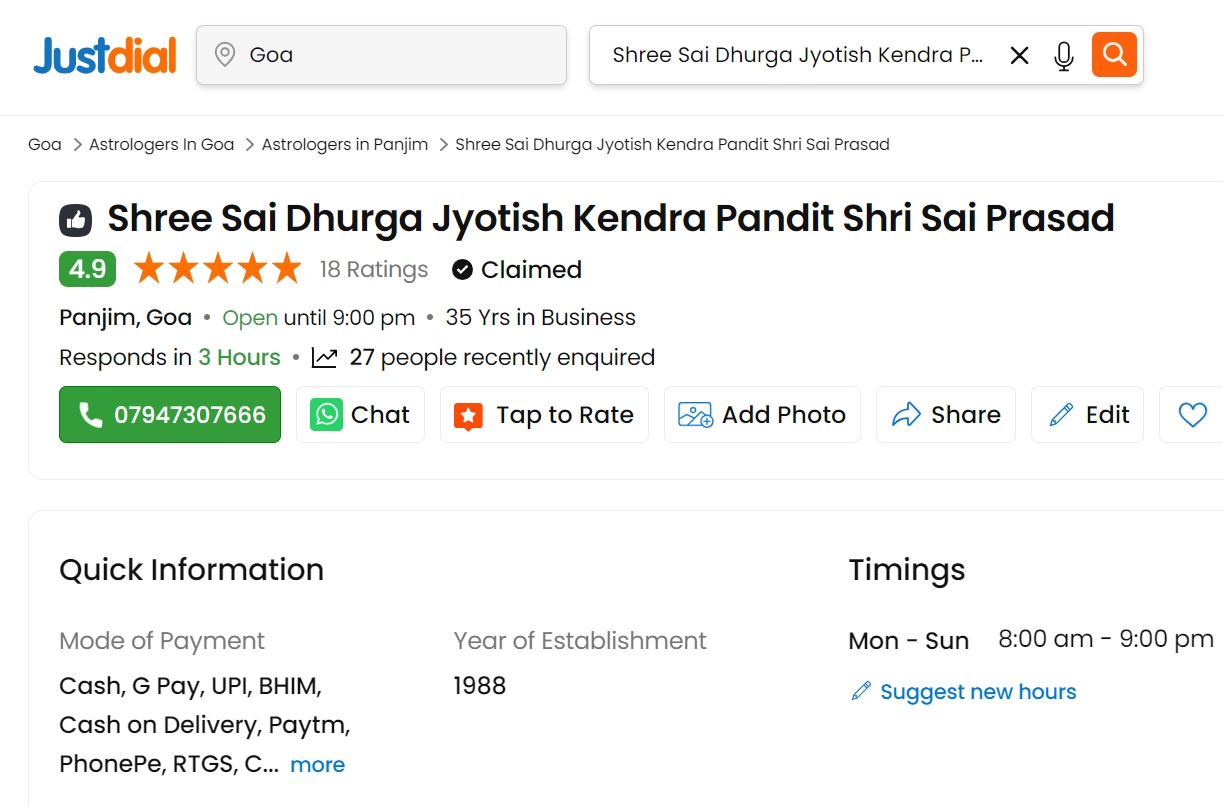Click the fifth orange rating star
The height and width of the screenshot is (806, 1223).
[287, 269]
